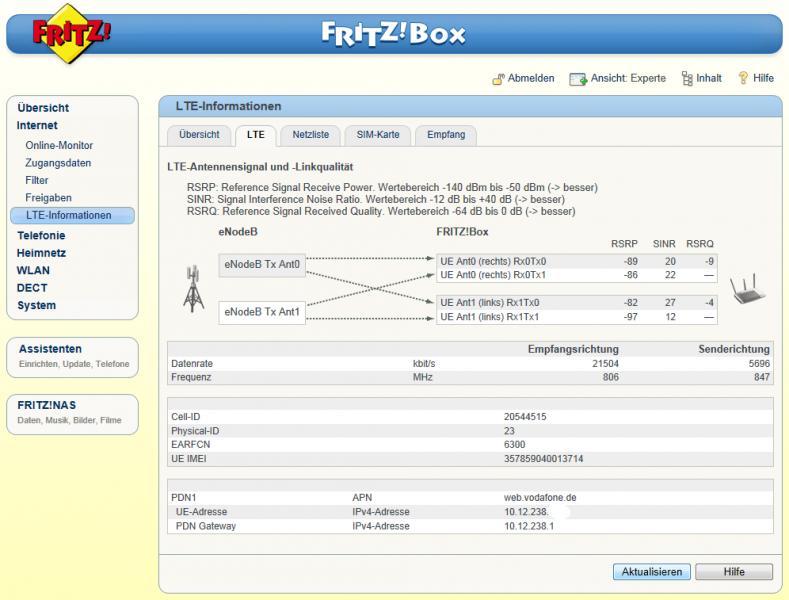789x600 pixels.
Task: Open Heimnetz in sidebar
Action: click(41, 253)
